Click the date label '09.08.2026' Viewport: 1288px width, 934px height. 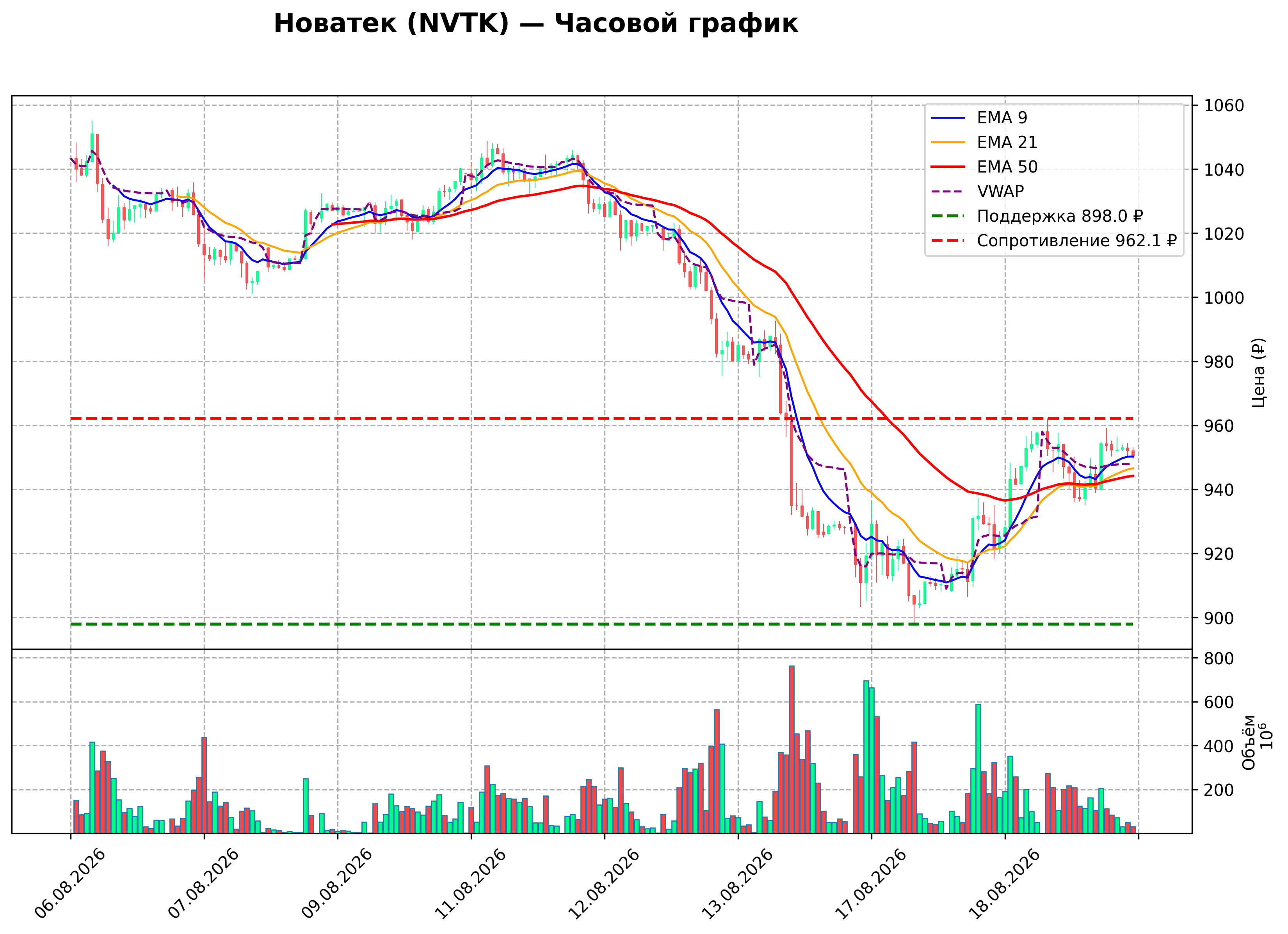(x=337, y=884)
